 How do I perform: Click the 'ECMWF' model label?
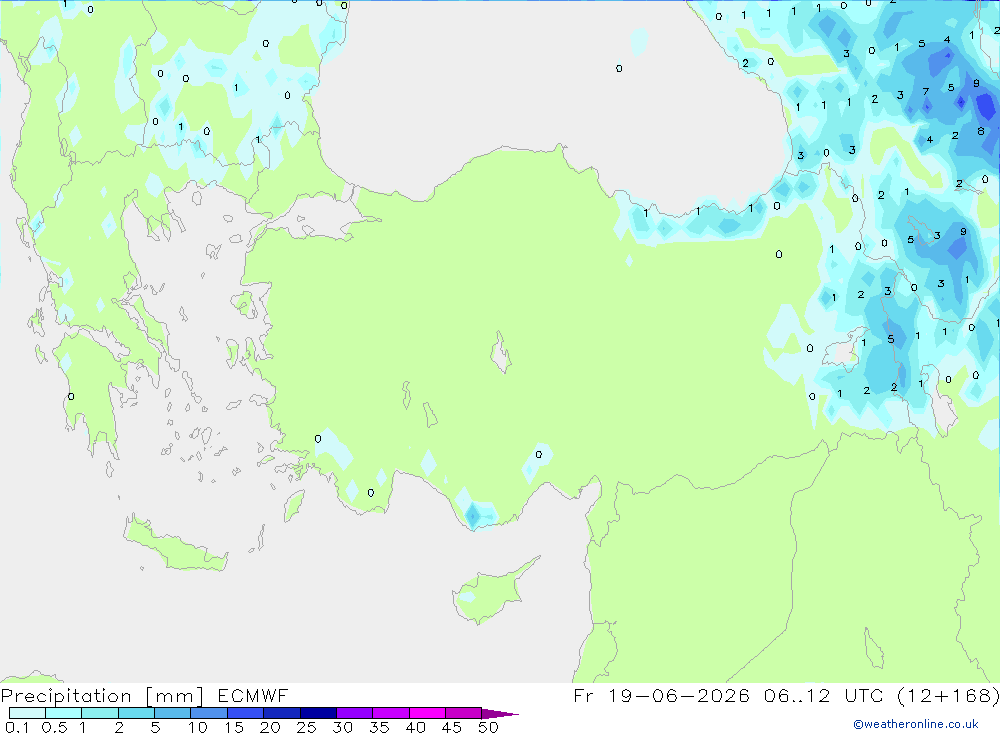(x=253, y=696)
